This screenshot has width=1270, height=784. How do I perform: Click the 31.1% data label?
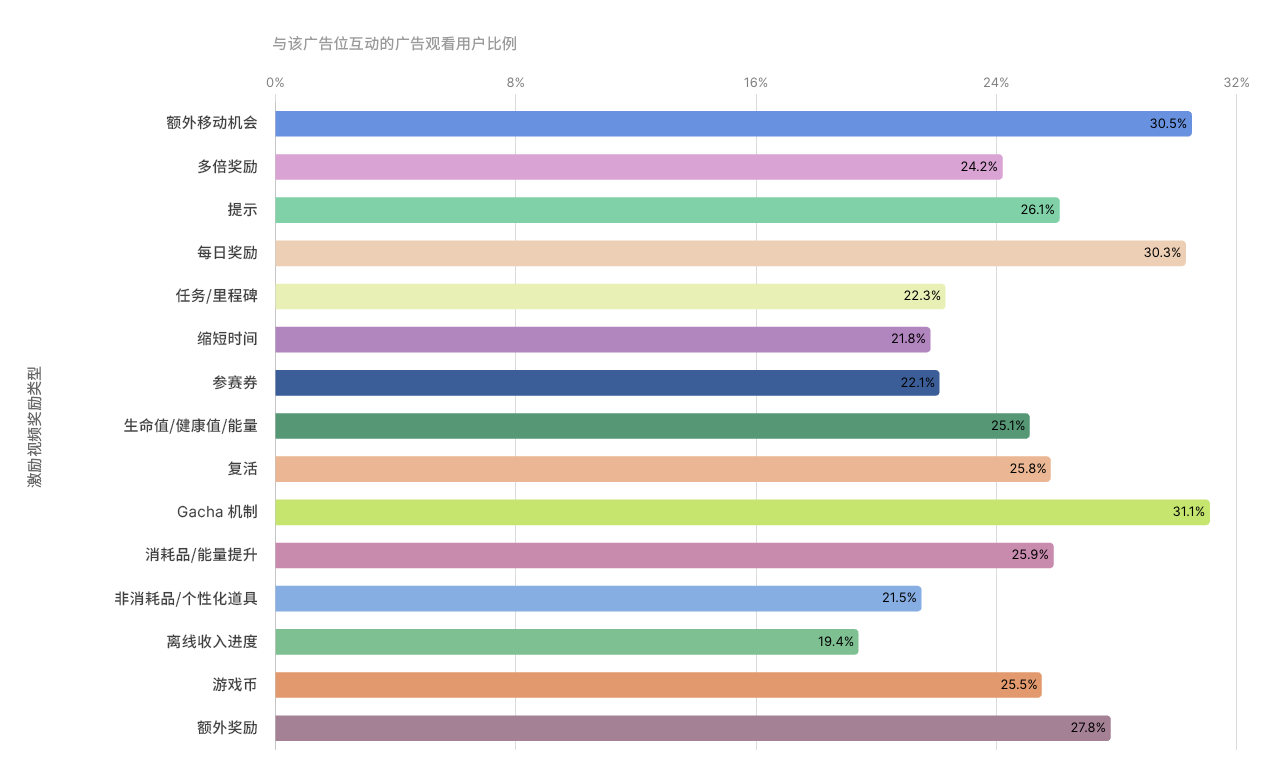pos(1188,512)
